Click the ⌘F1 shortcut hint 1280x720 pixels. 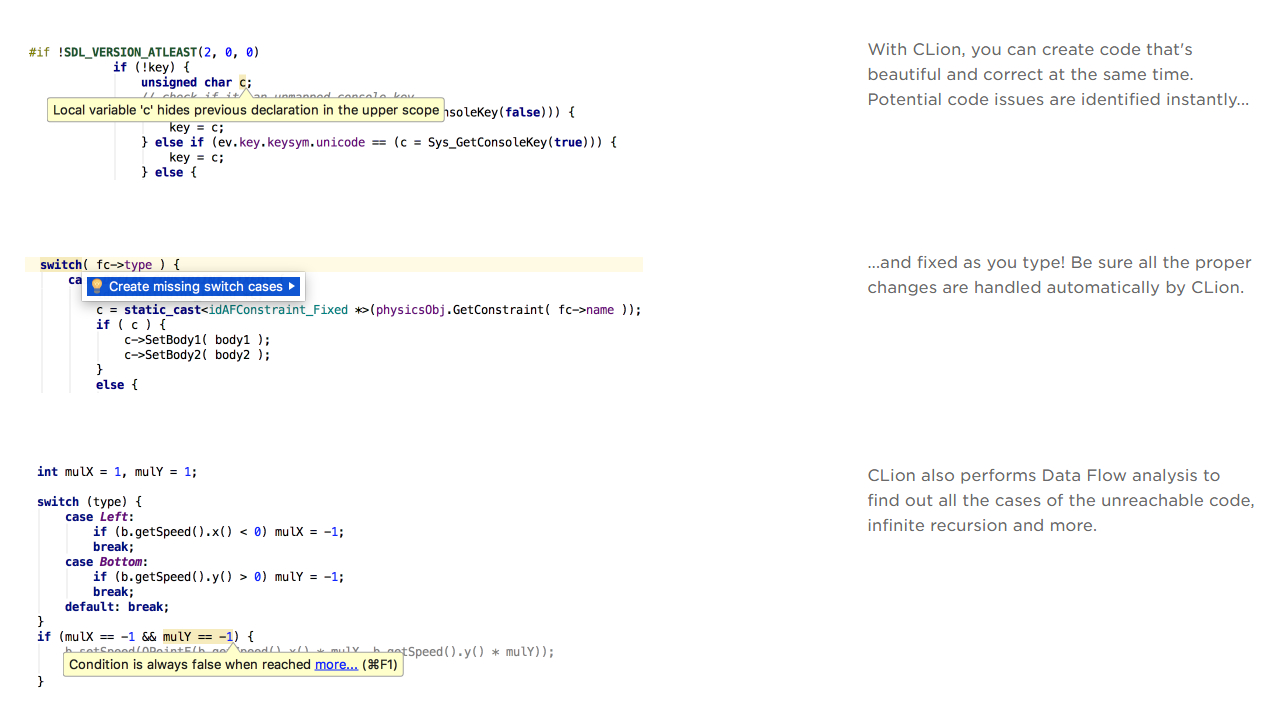pyautogui.click(x=378, y=664)
